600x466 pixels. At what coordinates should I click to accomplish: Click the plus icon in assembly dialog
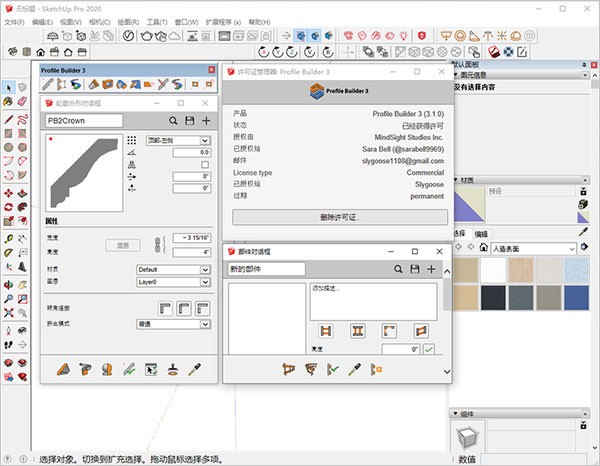pos(431,269)
